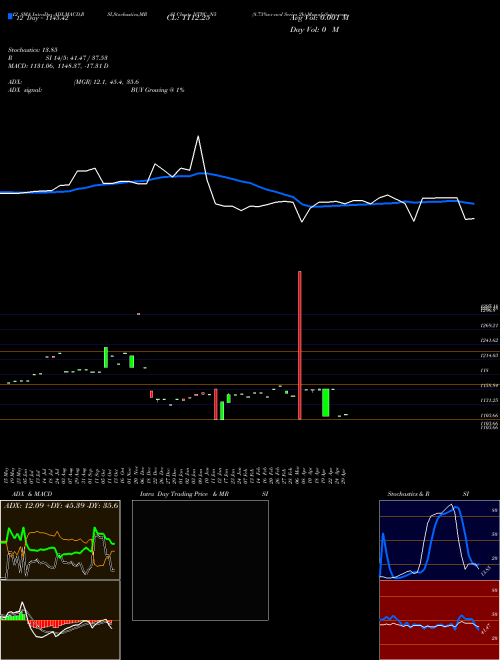Click the 'Stochastics & R' panel title
Screen dimensions: 500x660
[x=408, y=494]
